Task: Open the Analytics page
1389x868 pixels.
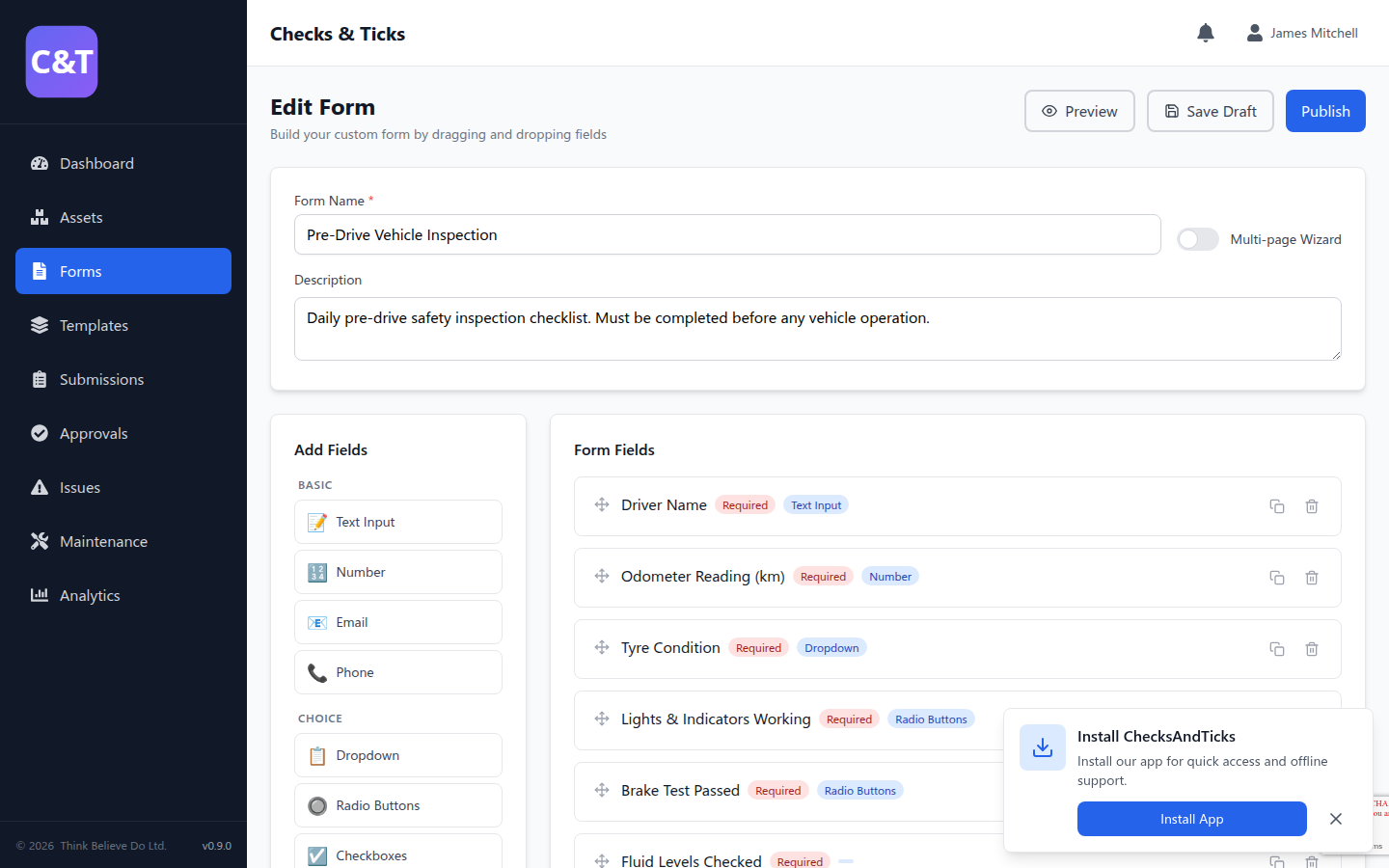Action: [x=88, y=595]
